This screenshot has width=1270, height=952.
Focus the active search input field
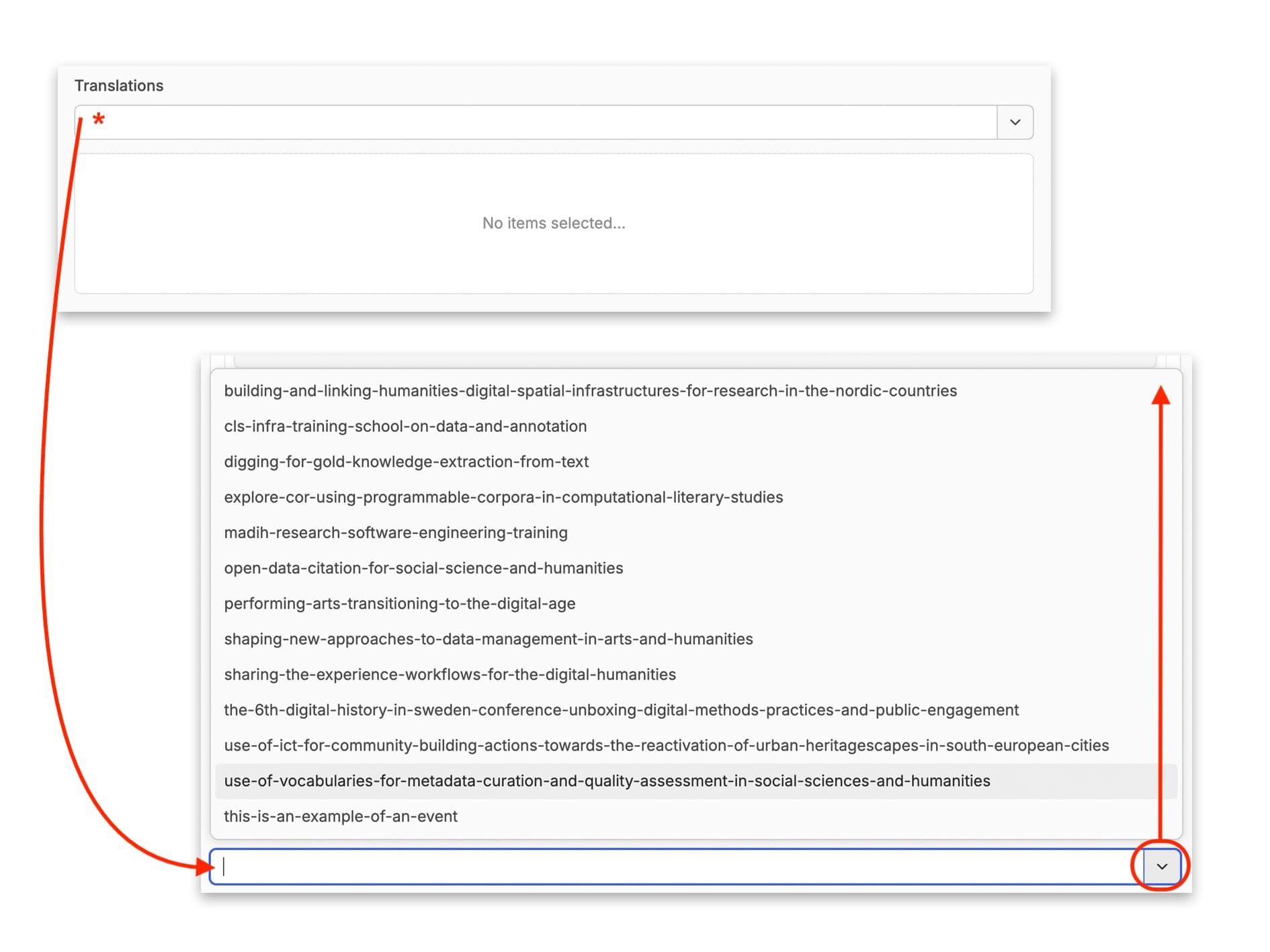click(672, 866)
